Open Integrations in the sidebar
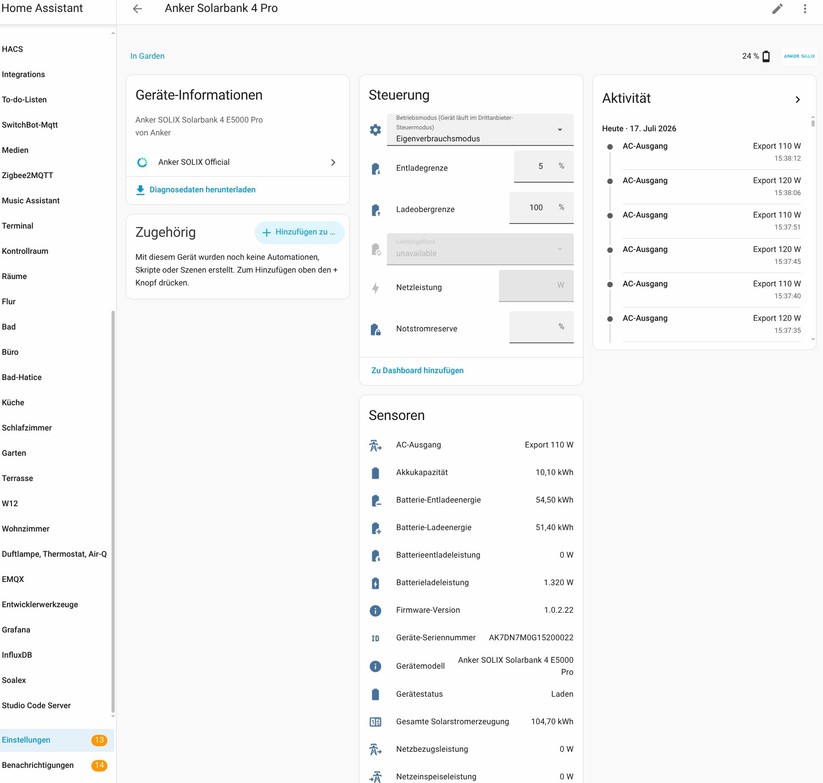 coord(56,75)
